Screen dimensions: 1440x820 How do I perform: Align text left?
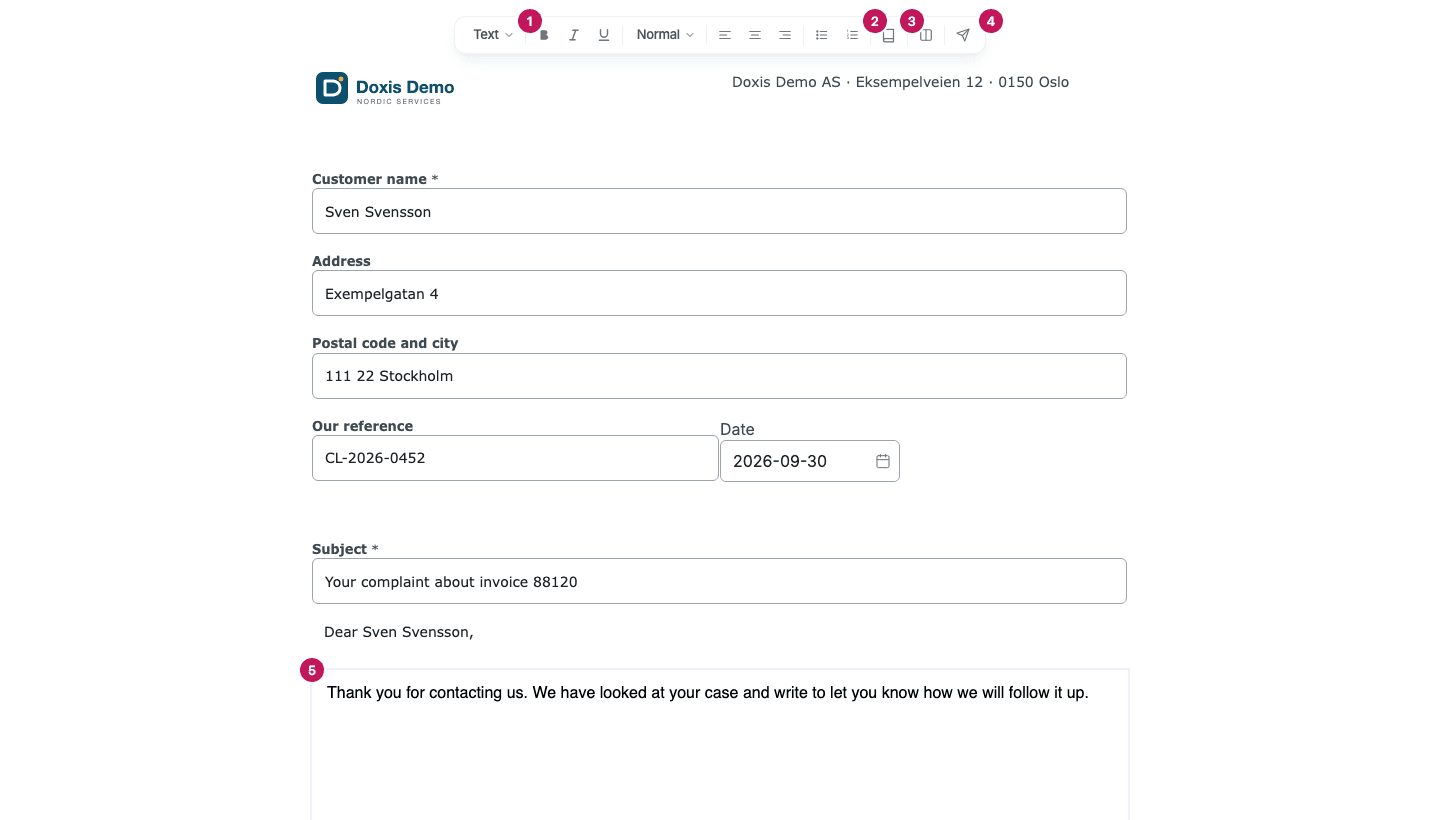(x=725, y=35)
